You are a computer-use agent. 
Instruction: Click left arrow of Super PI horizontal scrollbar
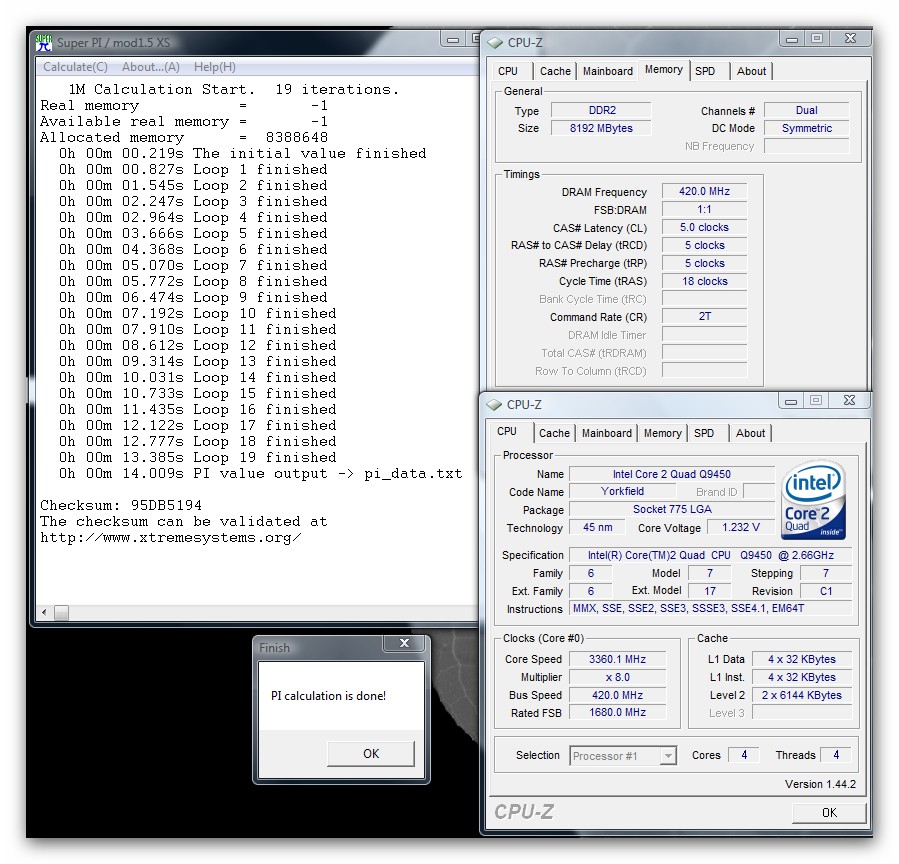[44, 612]
